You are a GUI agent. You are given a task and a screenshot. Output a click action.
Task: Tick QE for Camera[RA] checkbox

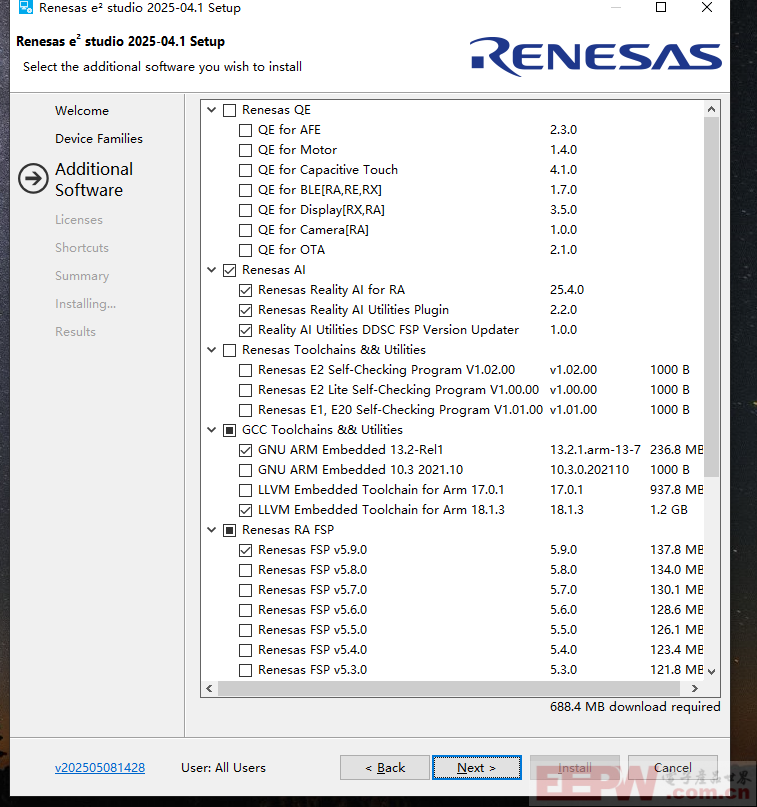click(245, 230)
